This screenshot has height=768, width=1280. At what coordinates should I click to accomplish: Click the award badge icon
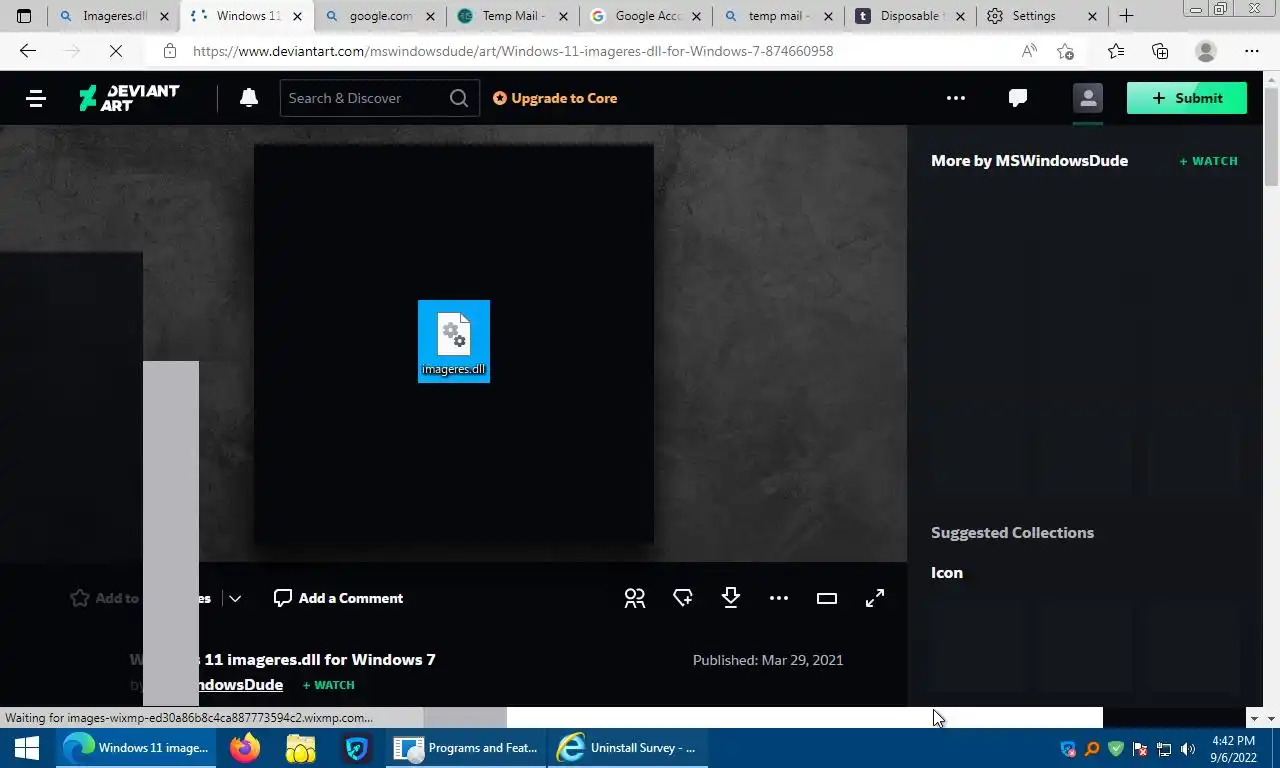pos(683,598)
